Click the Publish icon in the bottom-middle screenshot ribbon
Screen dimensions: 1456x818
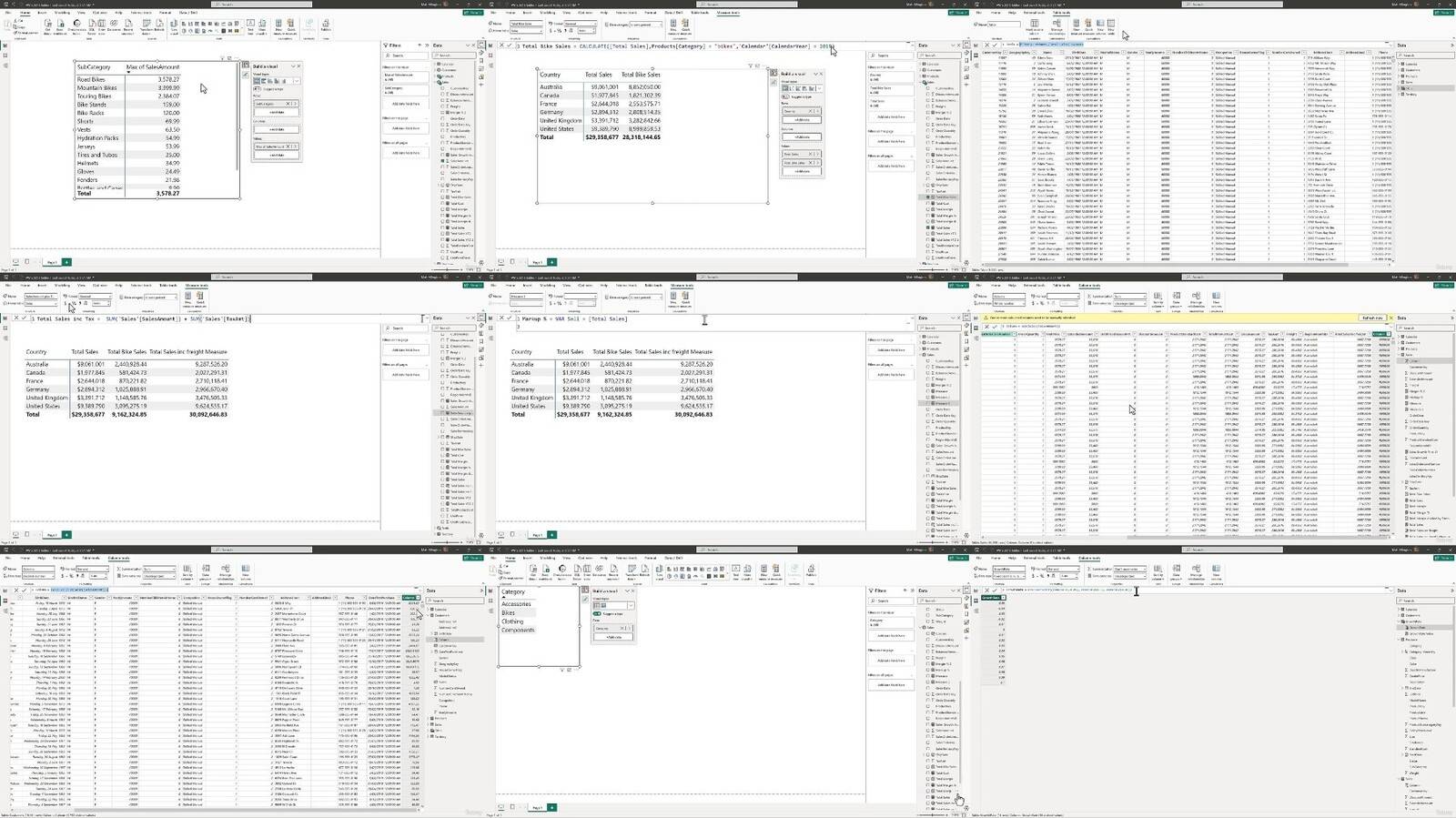coord(811,570)
